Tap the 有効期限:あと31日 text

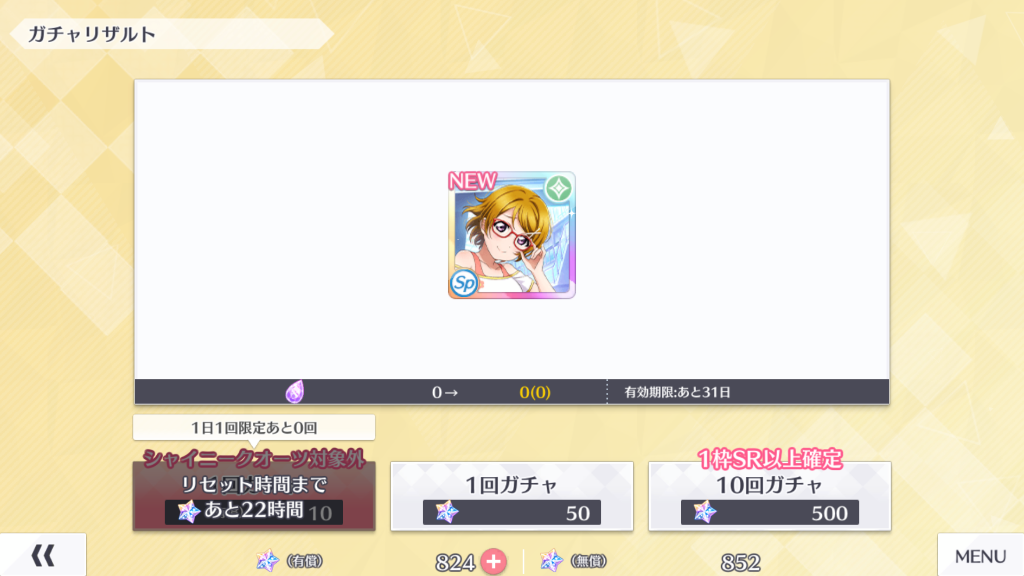677,392
